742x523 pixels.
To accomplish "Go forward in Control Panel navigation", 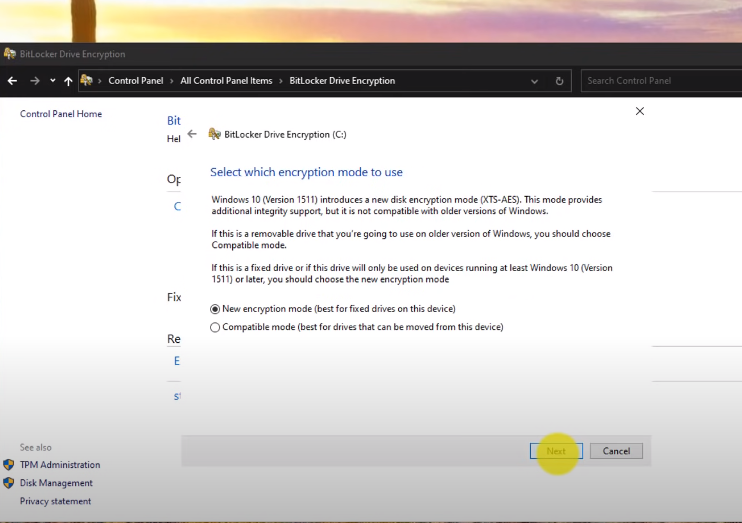I will (35, 81).
